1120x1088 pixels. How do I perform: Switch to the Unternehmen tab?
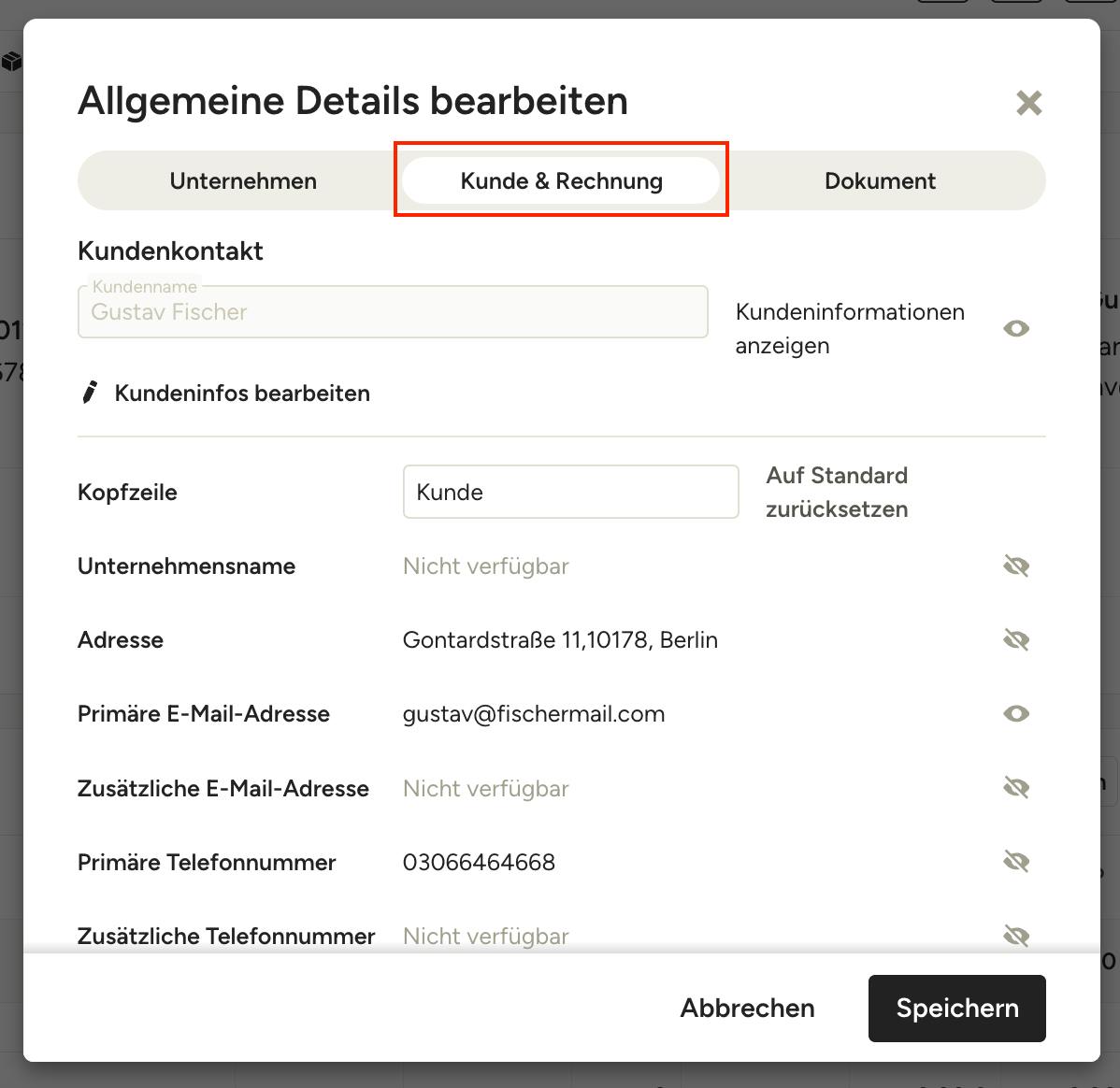(243, 180)
